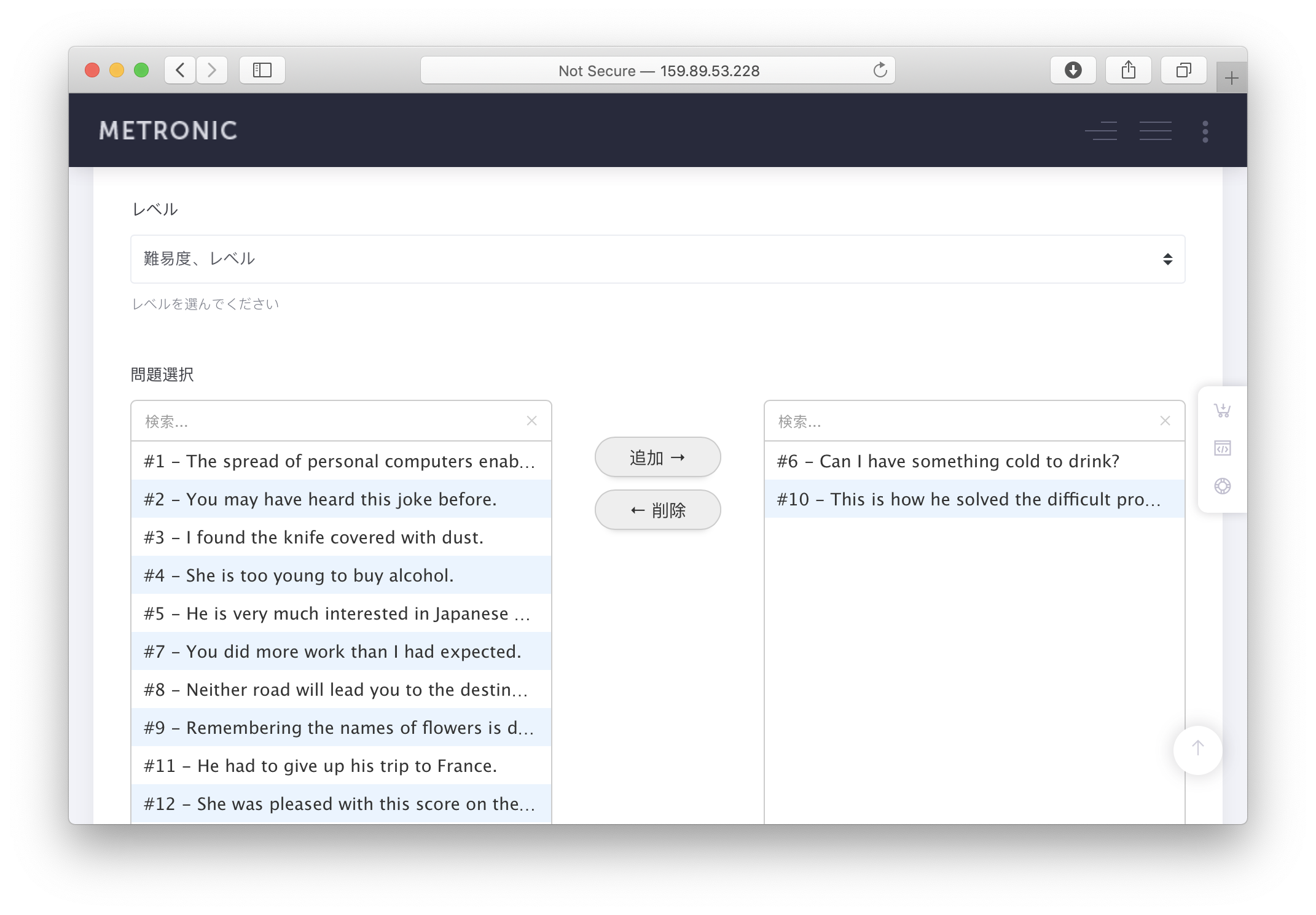1316x915 pixels.
Task: Click the code layout builder icon
Action: pos(1222,448)
